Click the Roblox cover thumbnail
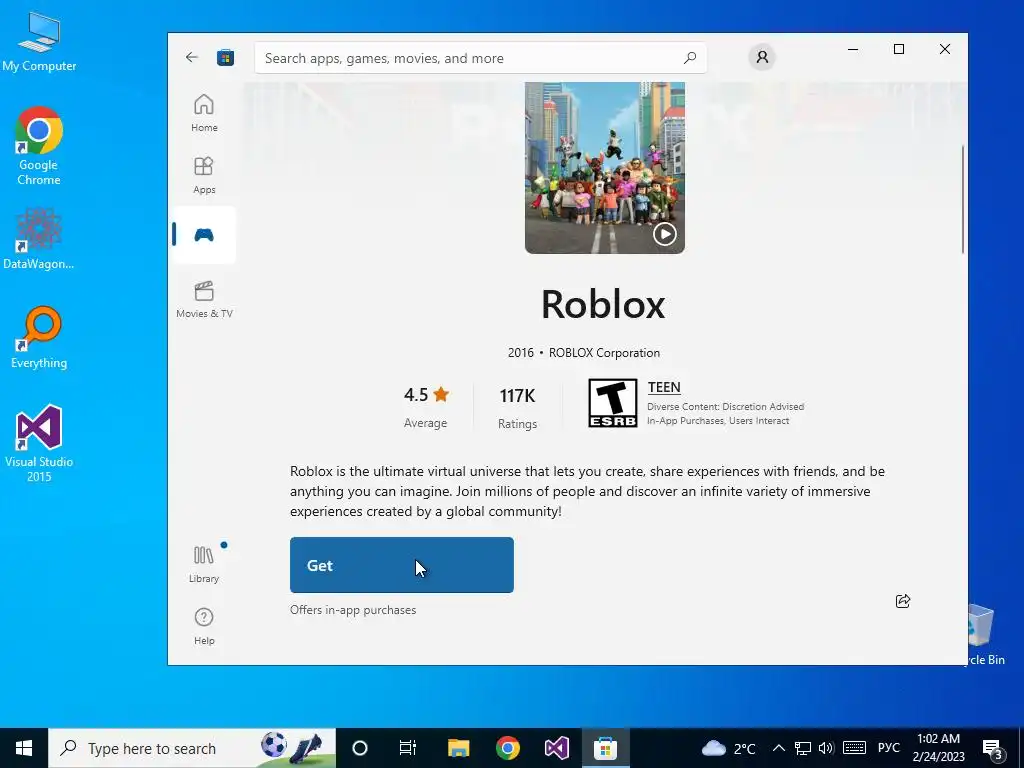Screen dimensions: 1024x768 pos(605,167)
